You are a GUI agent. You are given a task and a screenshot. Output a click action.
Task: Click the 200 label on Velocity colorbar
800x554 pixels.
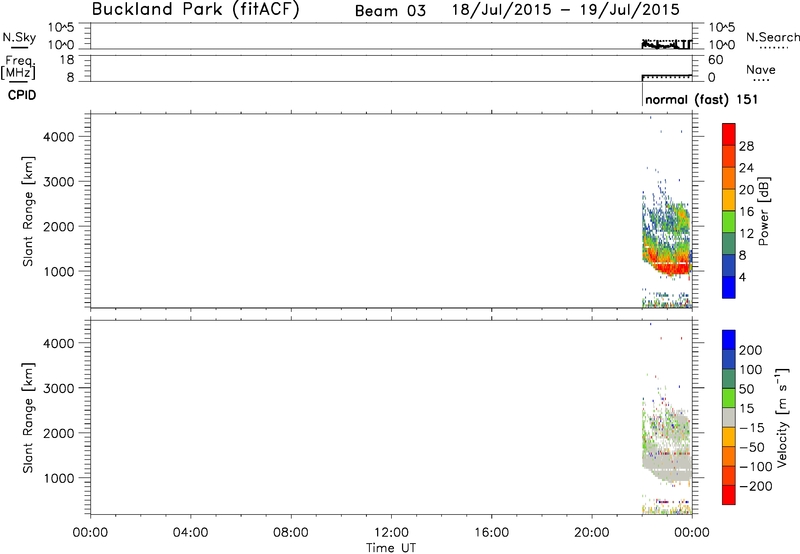[751, 350]
